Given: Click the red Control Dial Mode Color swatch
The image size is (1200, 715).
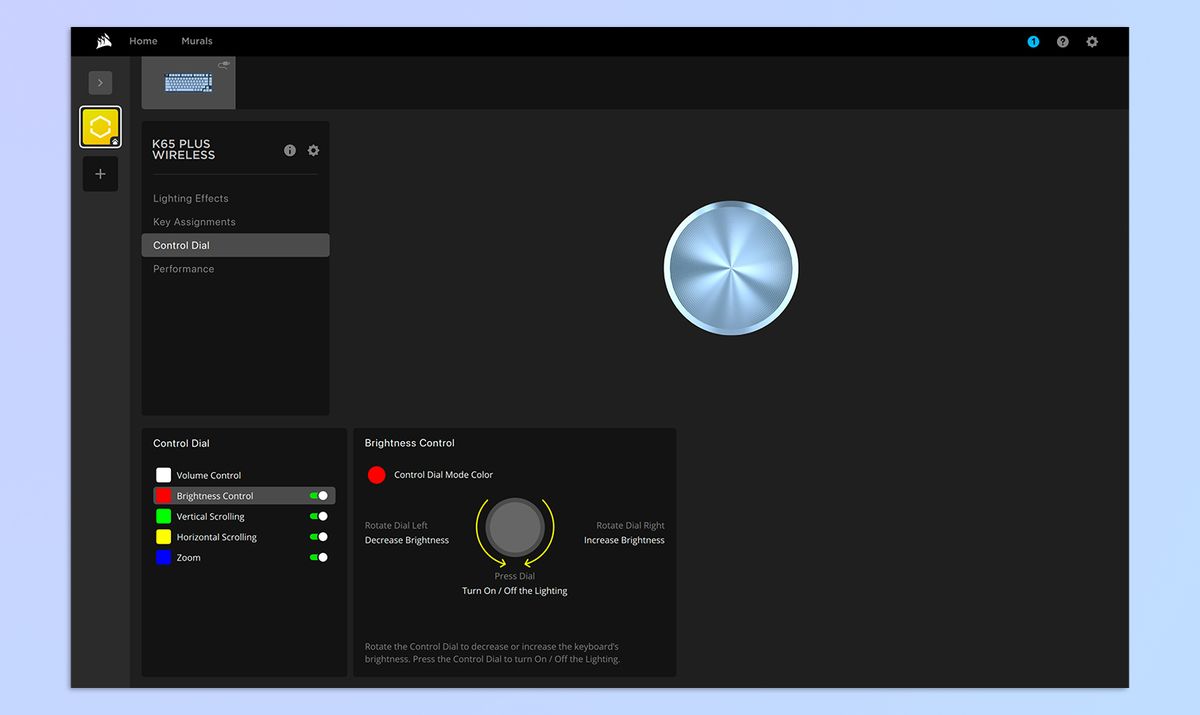Looking at the screenshot, I should (377, 475).
